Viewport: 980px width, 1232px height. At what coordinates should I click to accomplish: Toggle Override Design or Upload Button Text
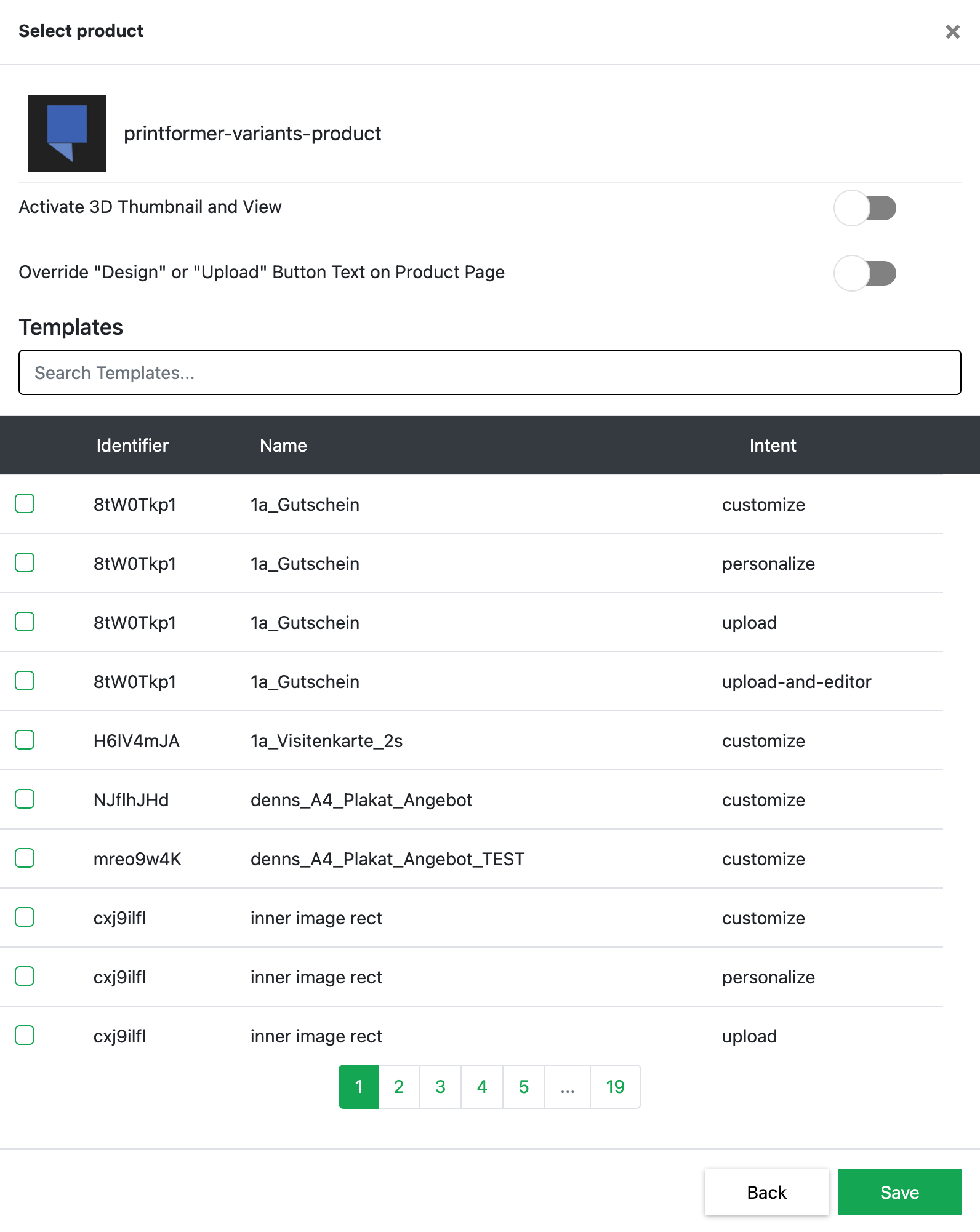[865, 273]
